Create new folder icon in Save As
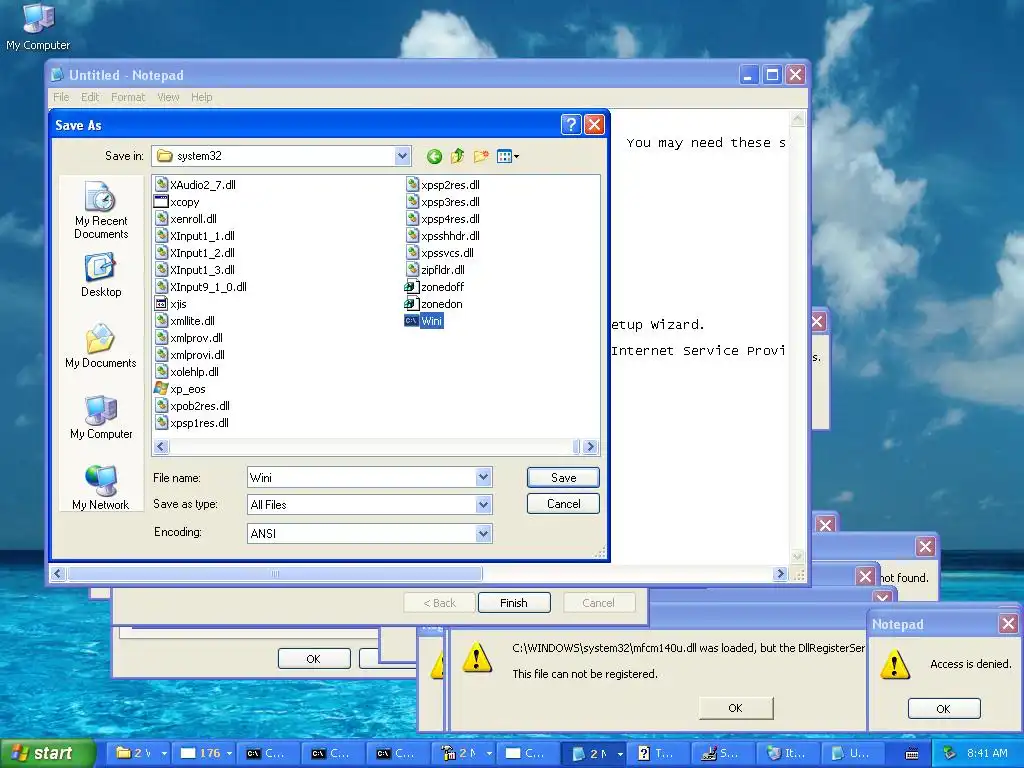Viewport: 1024px width, 768px height. (x=481, y=156)
